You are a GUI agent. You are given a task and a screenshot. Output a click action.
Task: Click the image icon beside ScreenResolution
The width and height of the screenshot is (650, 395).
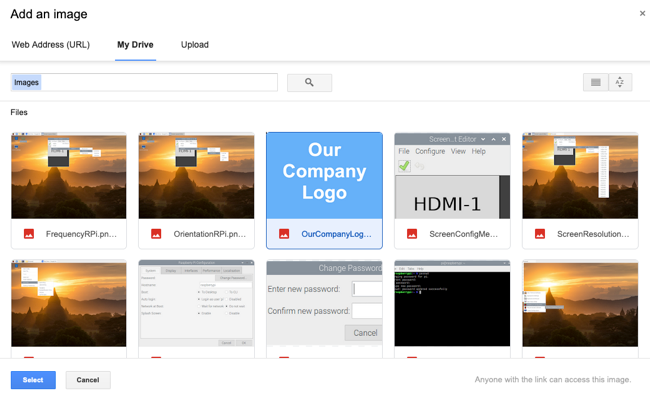click(x=540, y=234)
